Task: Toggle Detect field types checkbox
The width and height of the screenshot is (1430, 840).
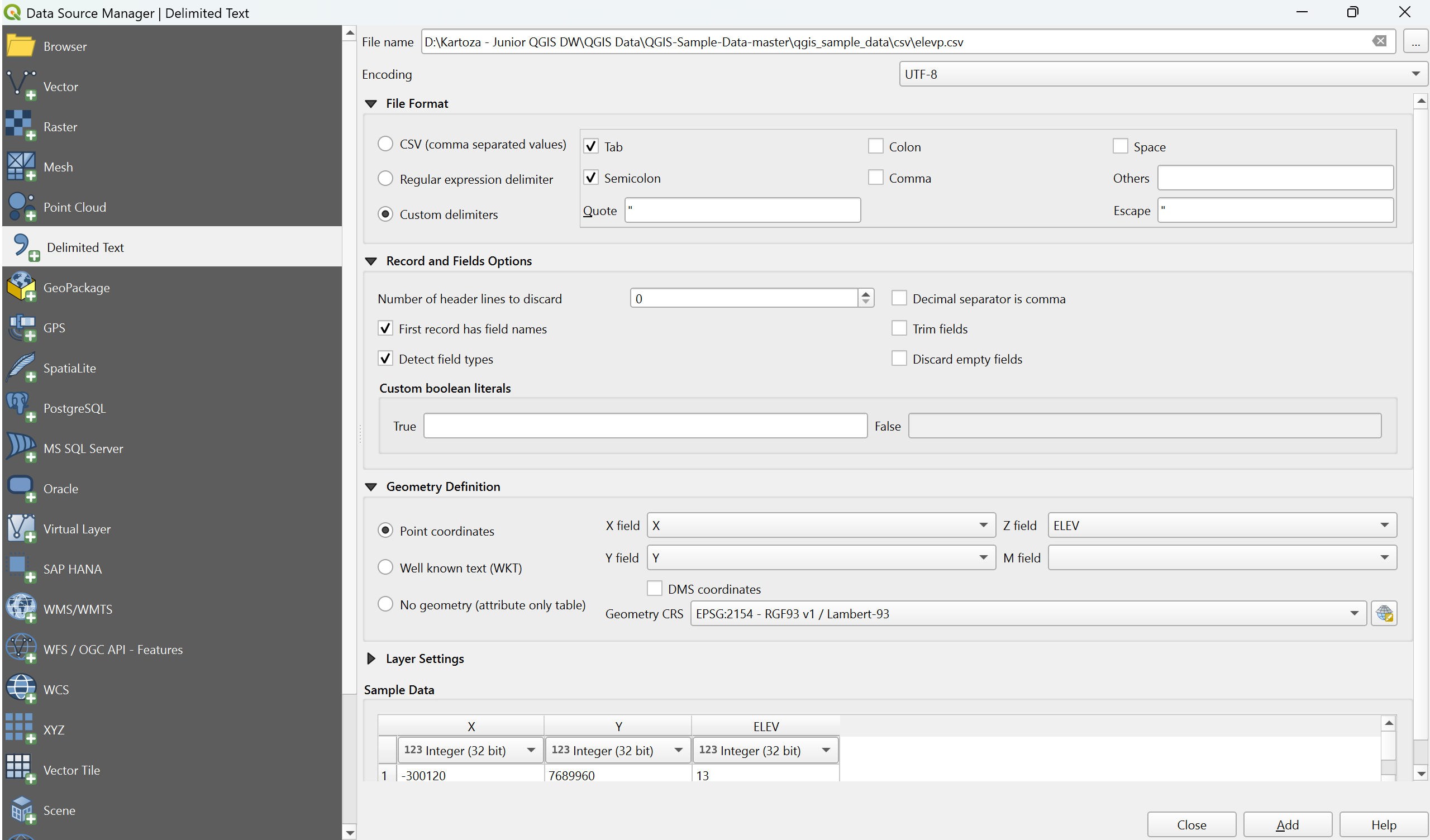Action: click(x=385, y=359)
